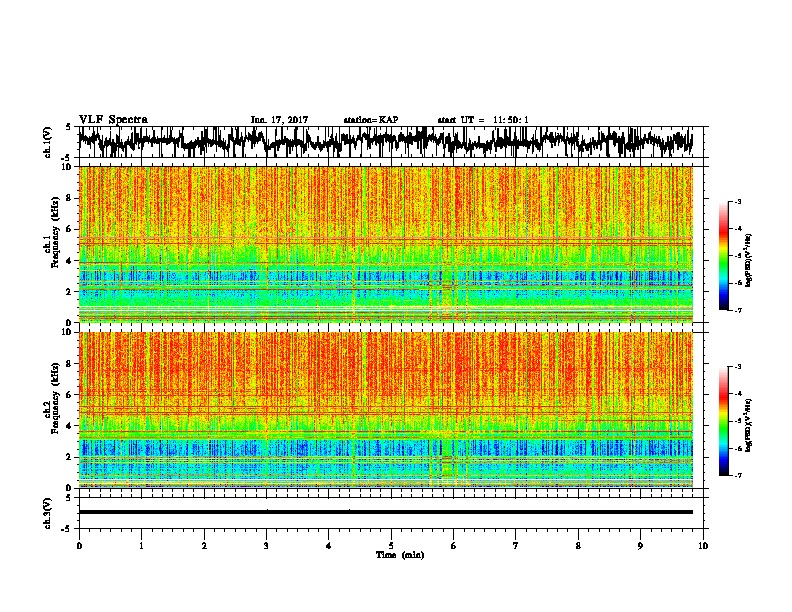Click the ch.1 frequency tick label "8"
Image resolution: width=792 pixels, height=612 pixels.
71,198
